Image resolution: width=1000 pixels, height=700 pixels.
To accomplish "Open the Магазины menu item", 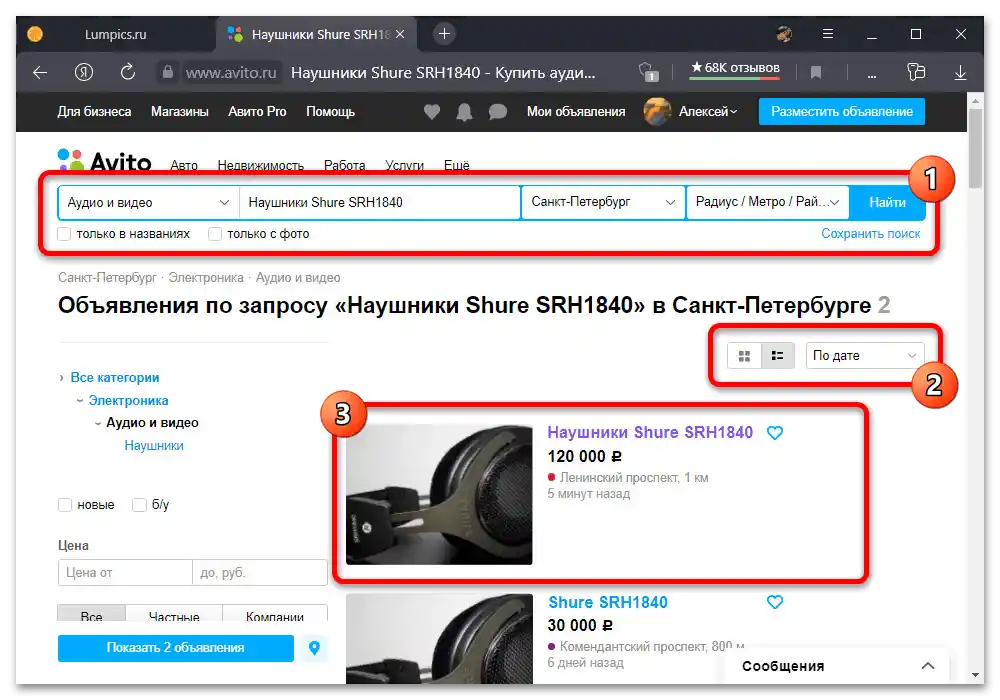I will [180, 112].
